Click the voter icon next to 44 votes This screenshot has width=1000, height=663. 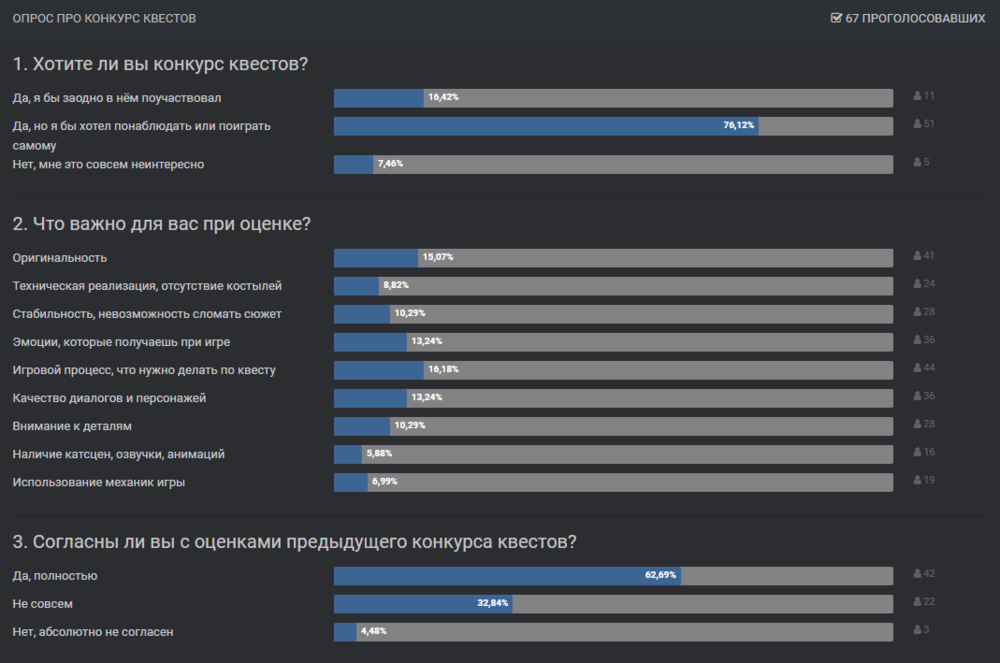917,368
